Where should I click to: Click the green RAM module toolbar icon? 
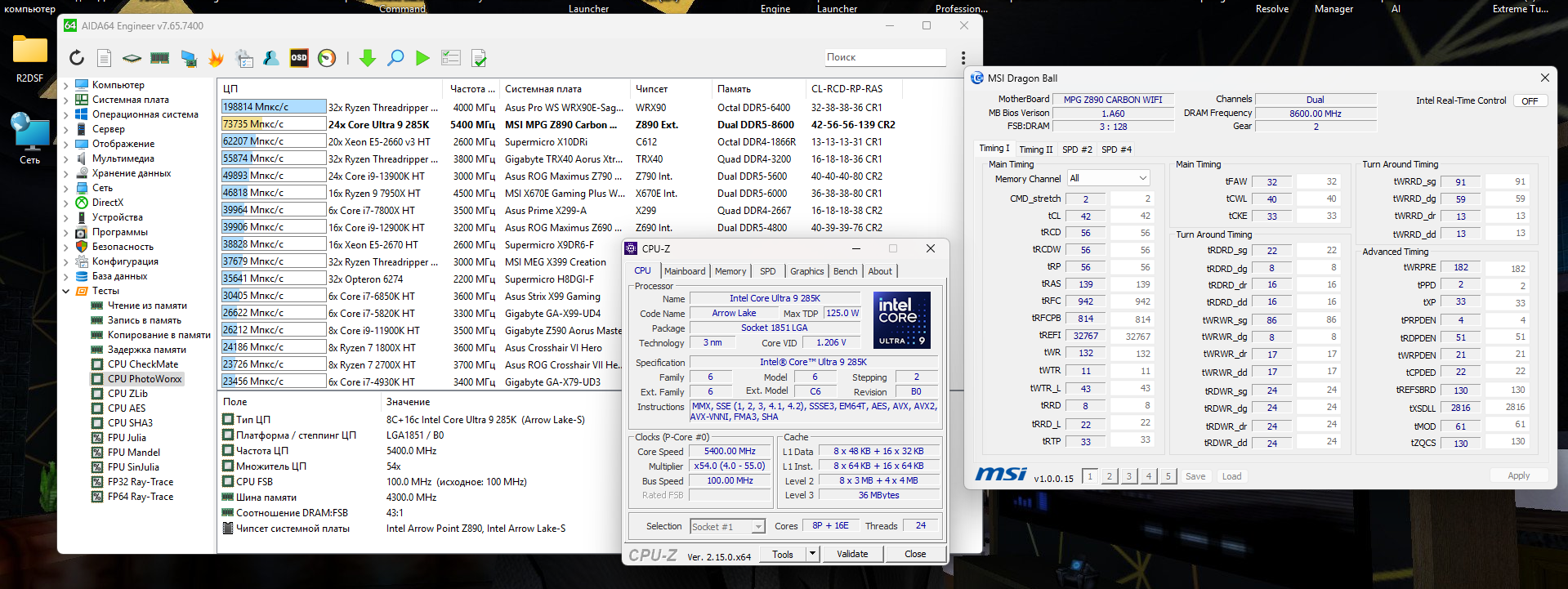click(160, 58)
